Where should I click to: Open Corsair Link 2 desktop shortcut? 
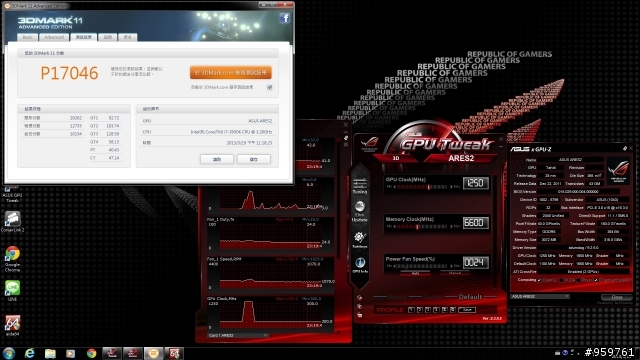12,222
